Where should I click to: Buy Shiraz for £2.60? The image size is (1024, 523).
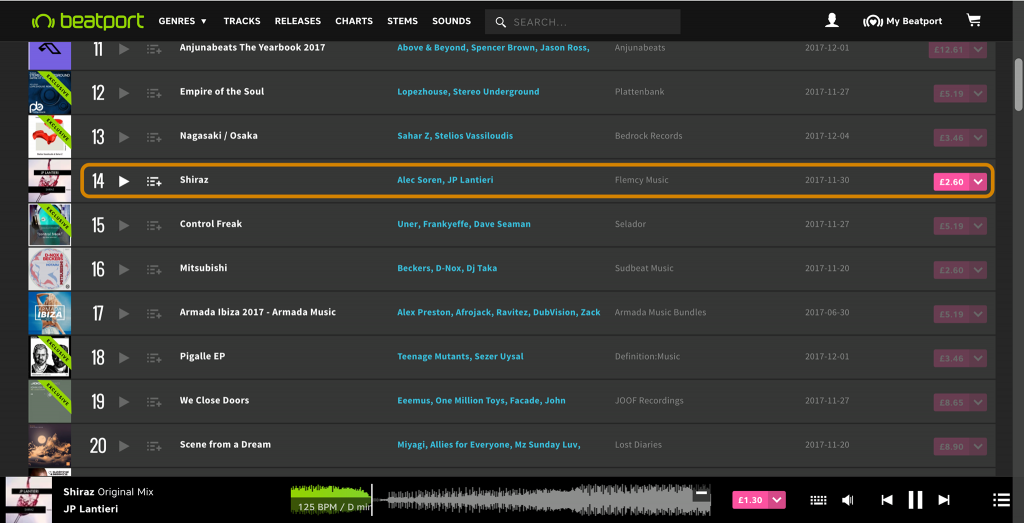(952, 182)
